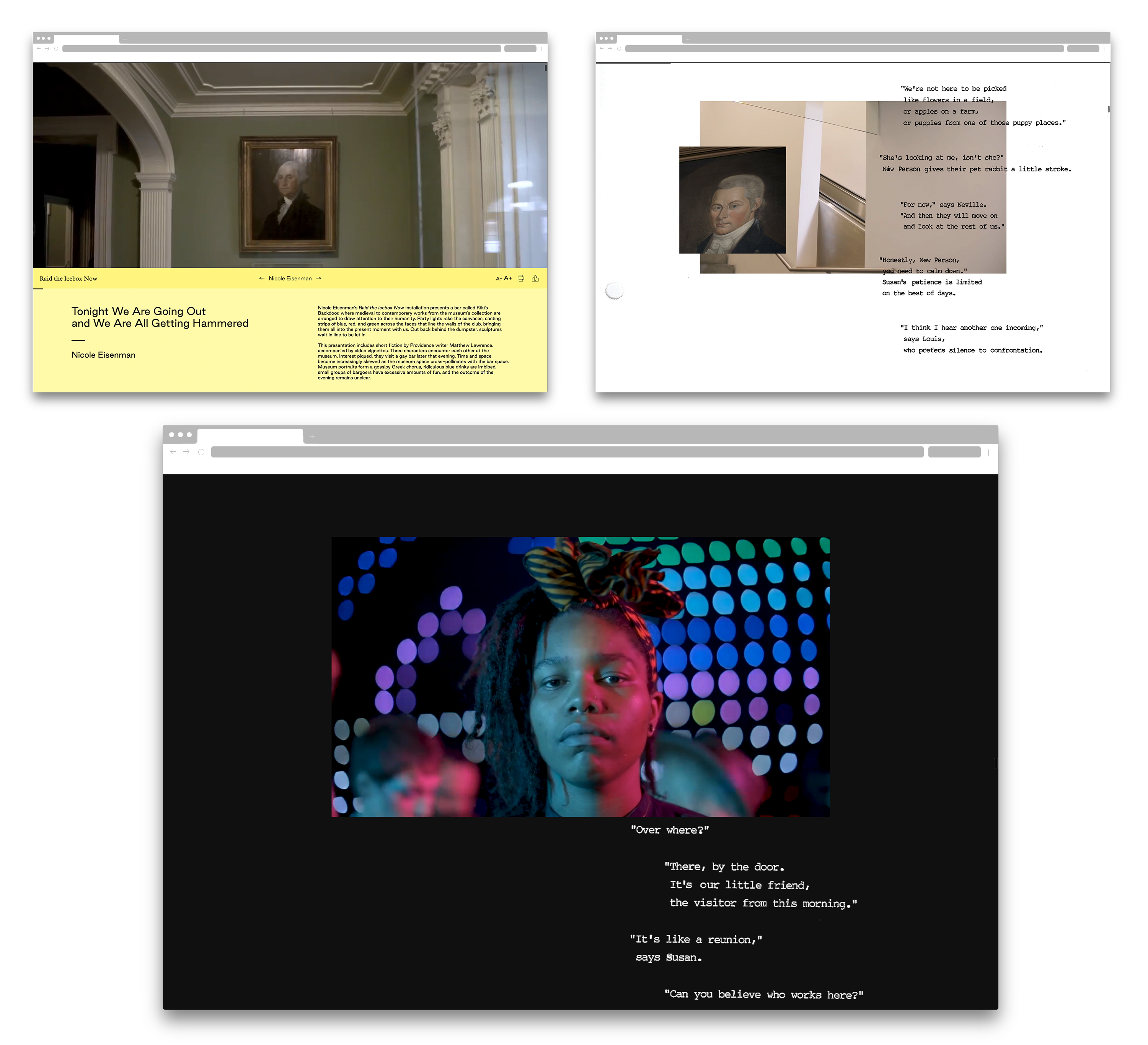
Task: Select the active tab in bottom browser
Action: pos(250,436)
